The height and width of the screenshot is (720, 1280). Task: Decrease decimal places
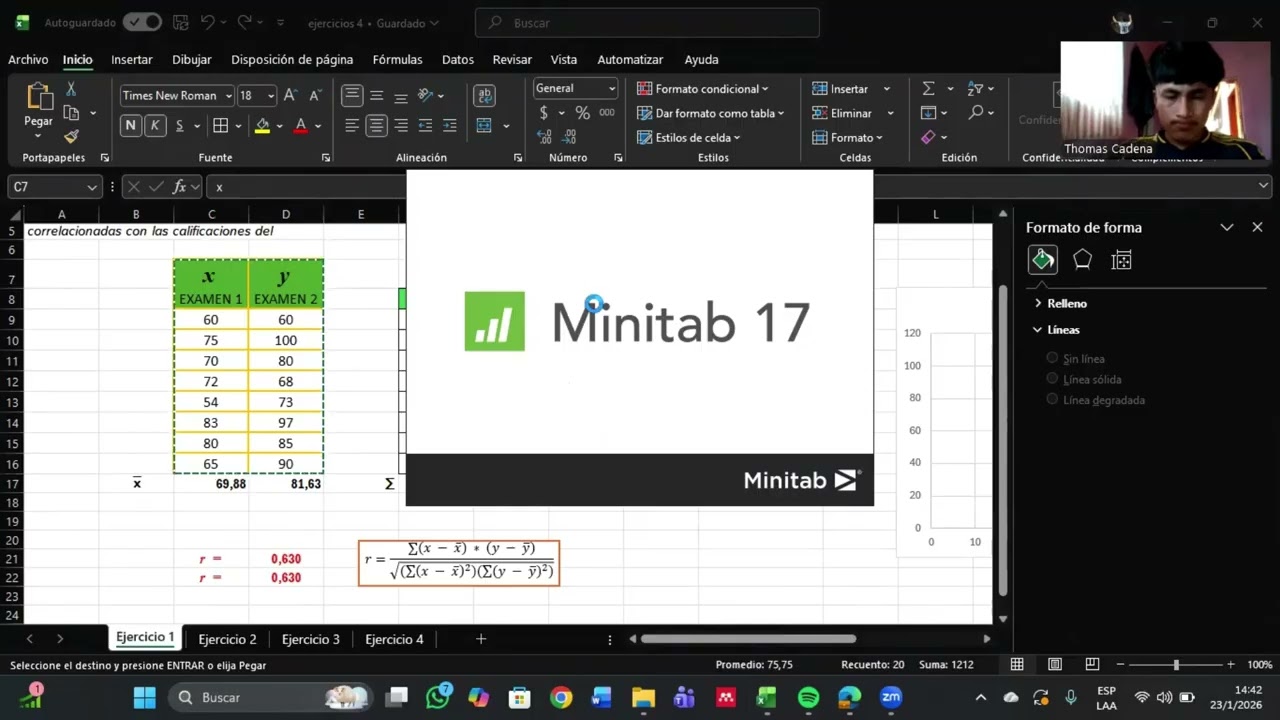569,137
